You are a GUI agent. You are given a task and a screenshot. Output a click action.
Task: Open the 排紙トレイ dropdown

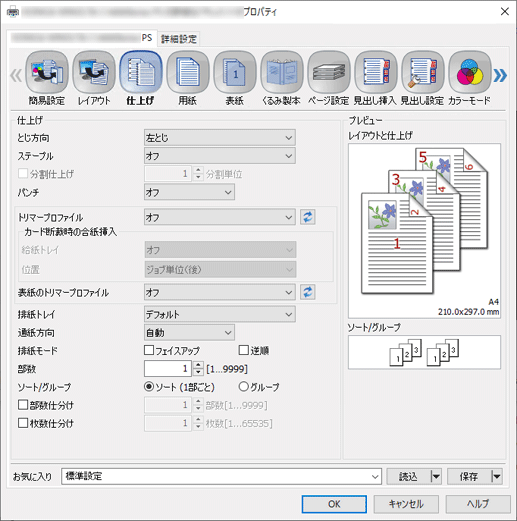220,314
